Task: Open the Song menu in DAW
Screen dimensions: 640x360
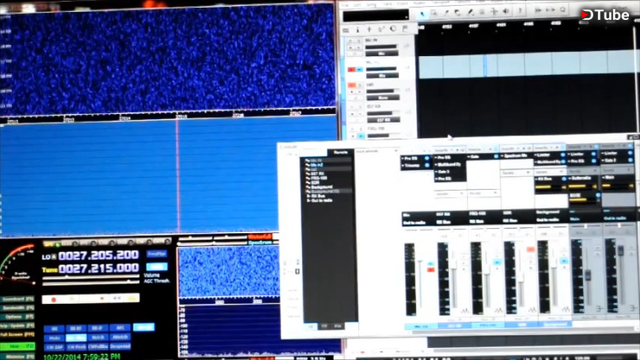Action: [x=371, y=4]
